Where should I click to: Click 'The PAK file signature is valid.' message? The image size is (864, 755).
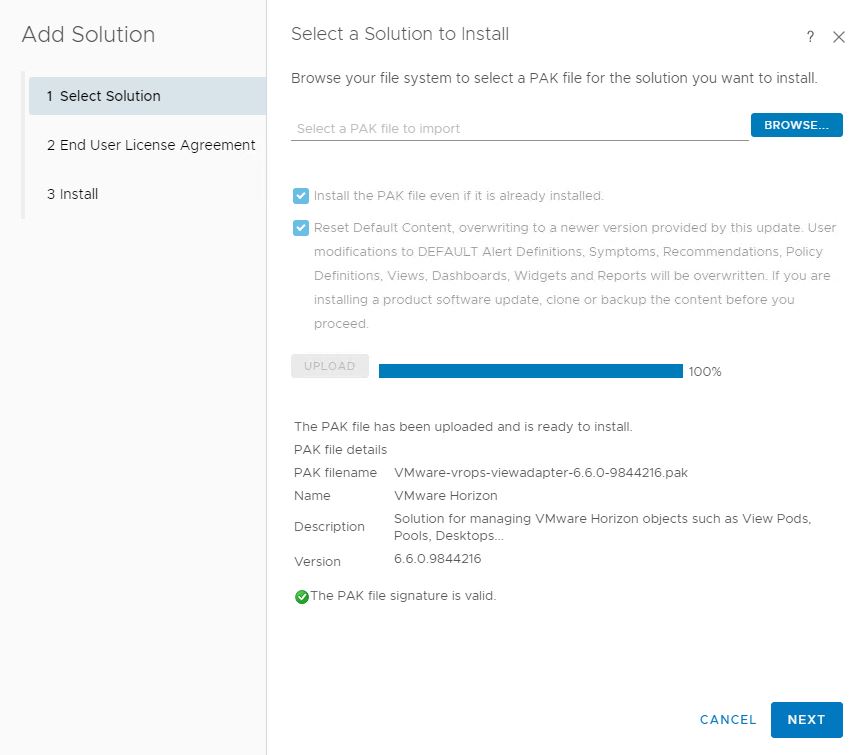[x=403, y=596]
